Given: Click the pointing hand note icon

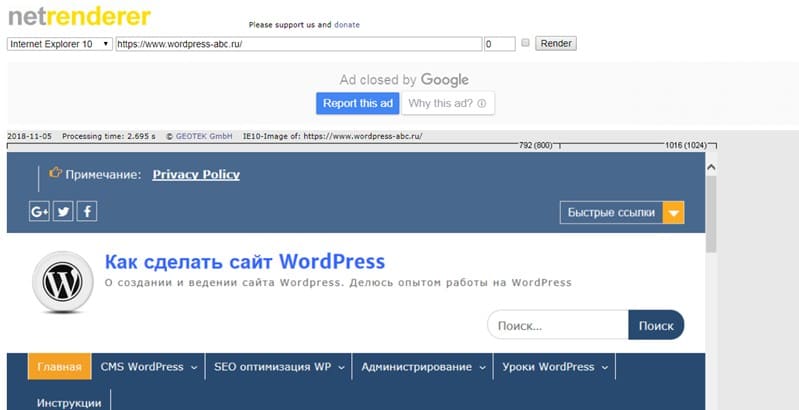Looking at the screenshot, I should click(x=55, y=173).
